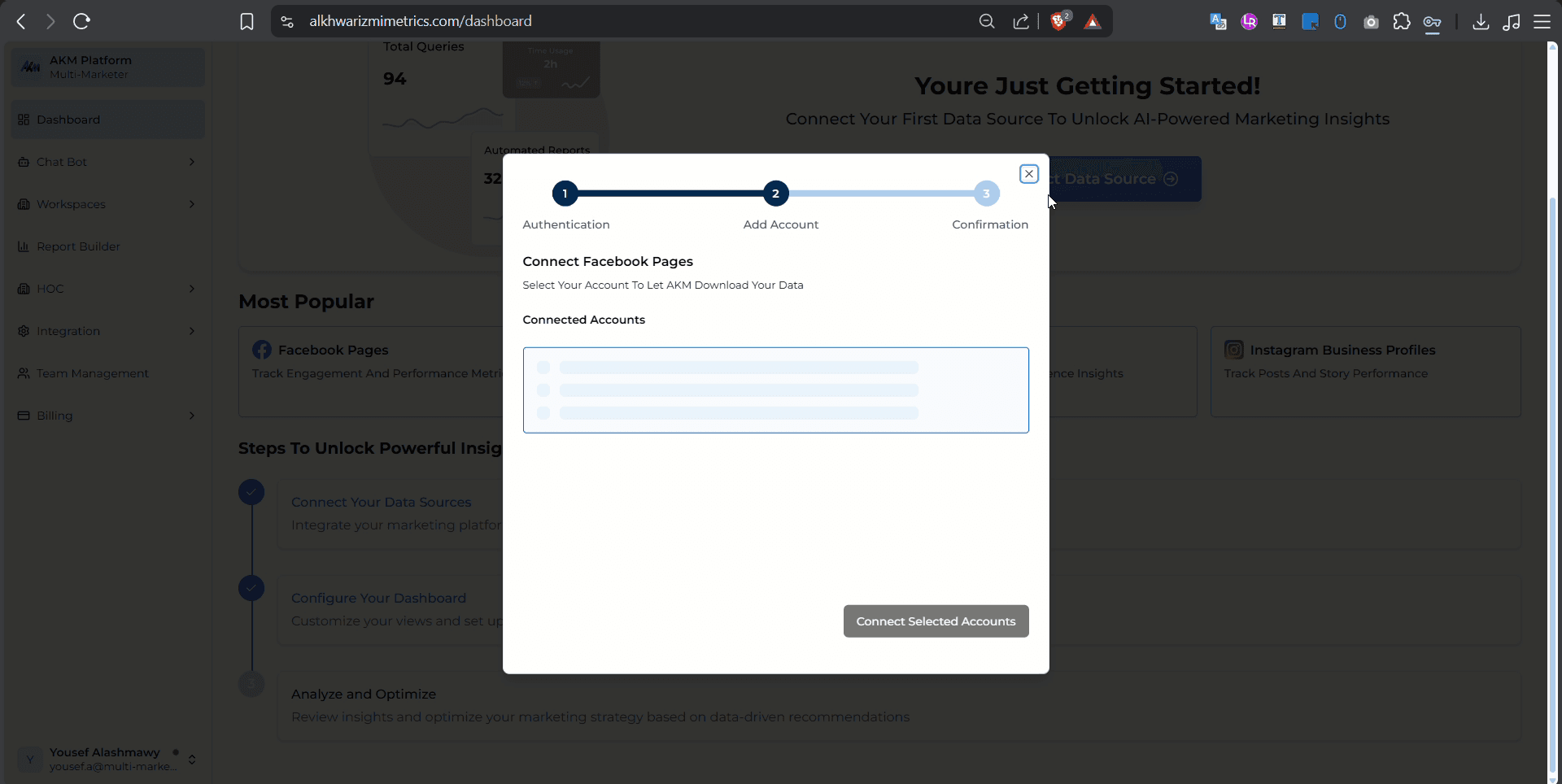Open Team Management in the sidebar
This screenshot has width=1562, height=784.
click(x=108, y=373)
